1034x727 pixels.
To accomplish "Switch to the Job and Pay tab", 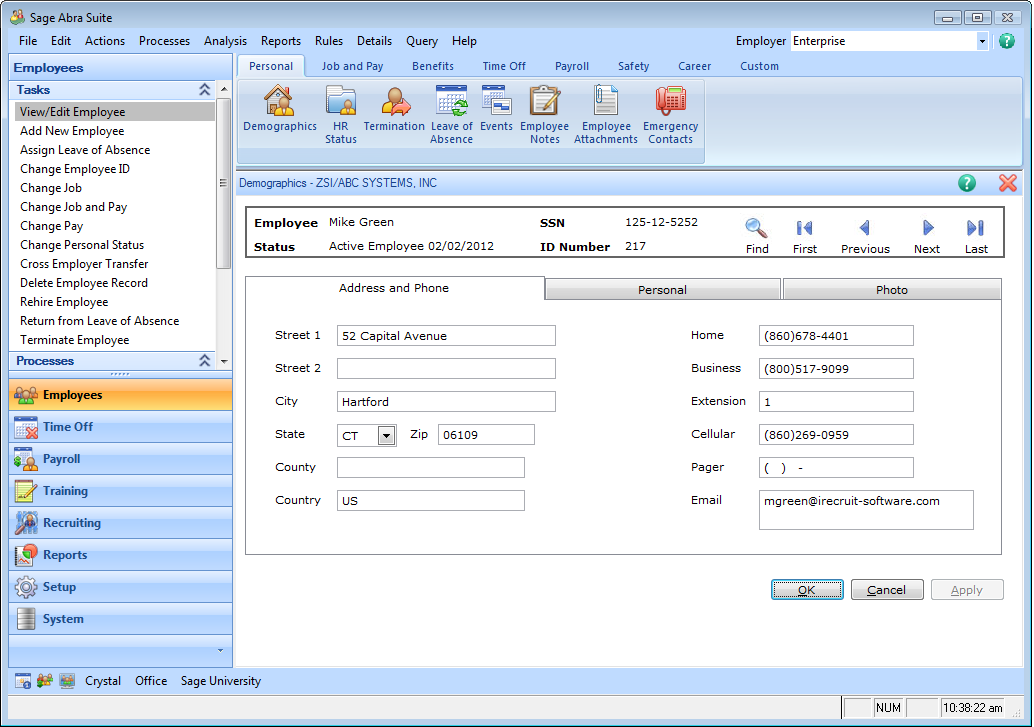I will 352,66.
